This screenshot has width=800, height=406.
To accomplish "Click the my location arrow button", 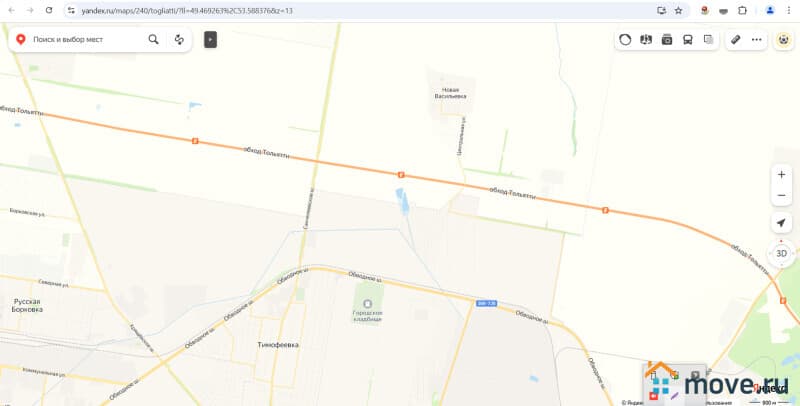I will pos(781,222).
